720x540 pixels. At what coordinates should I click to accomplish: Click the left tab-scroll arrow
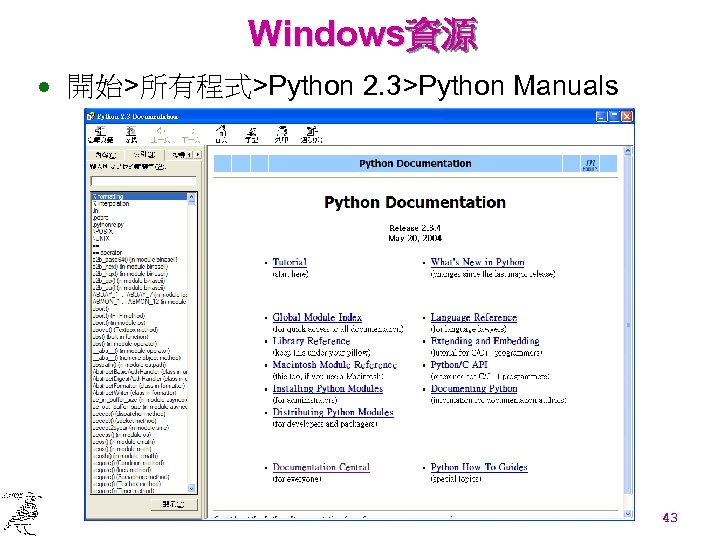pos(190,155)
